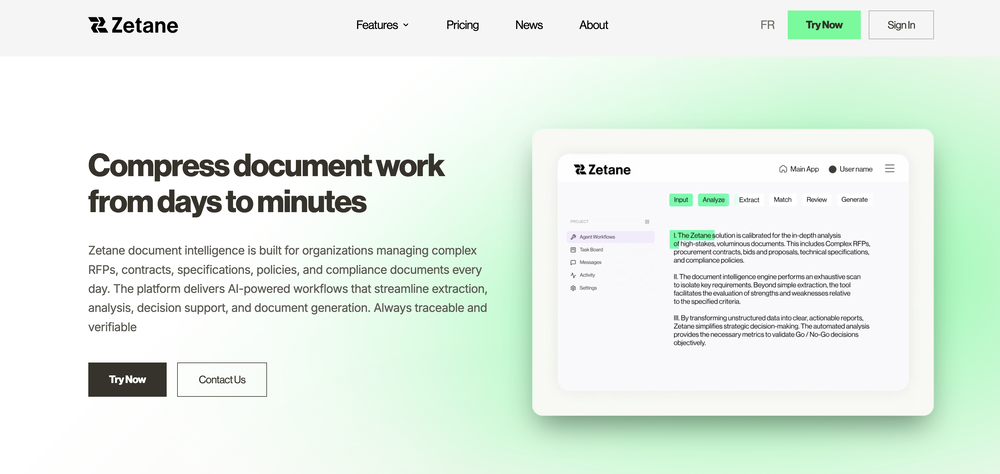Click the 'Zetane document intelligence' description paragraph
This screenshot has width=1000, height=474.
pos(288,288)
